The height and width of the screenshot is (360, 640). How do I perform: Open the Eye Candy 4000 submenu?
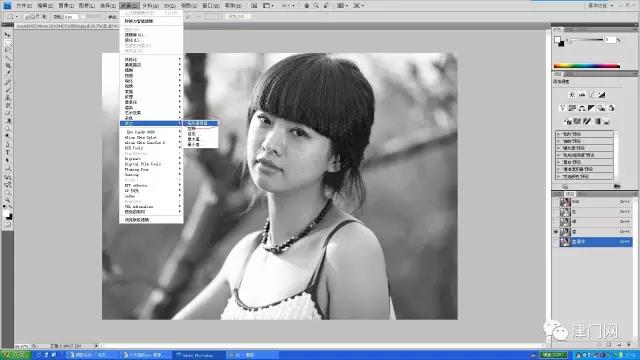[x=151, y=132]
